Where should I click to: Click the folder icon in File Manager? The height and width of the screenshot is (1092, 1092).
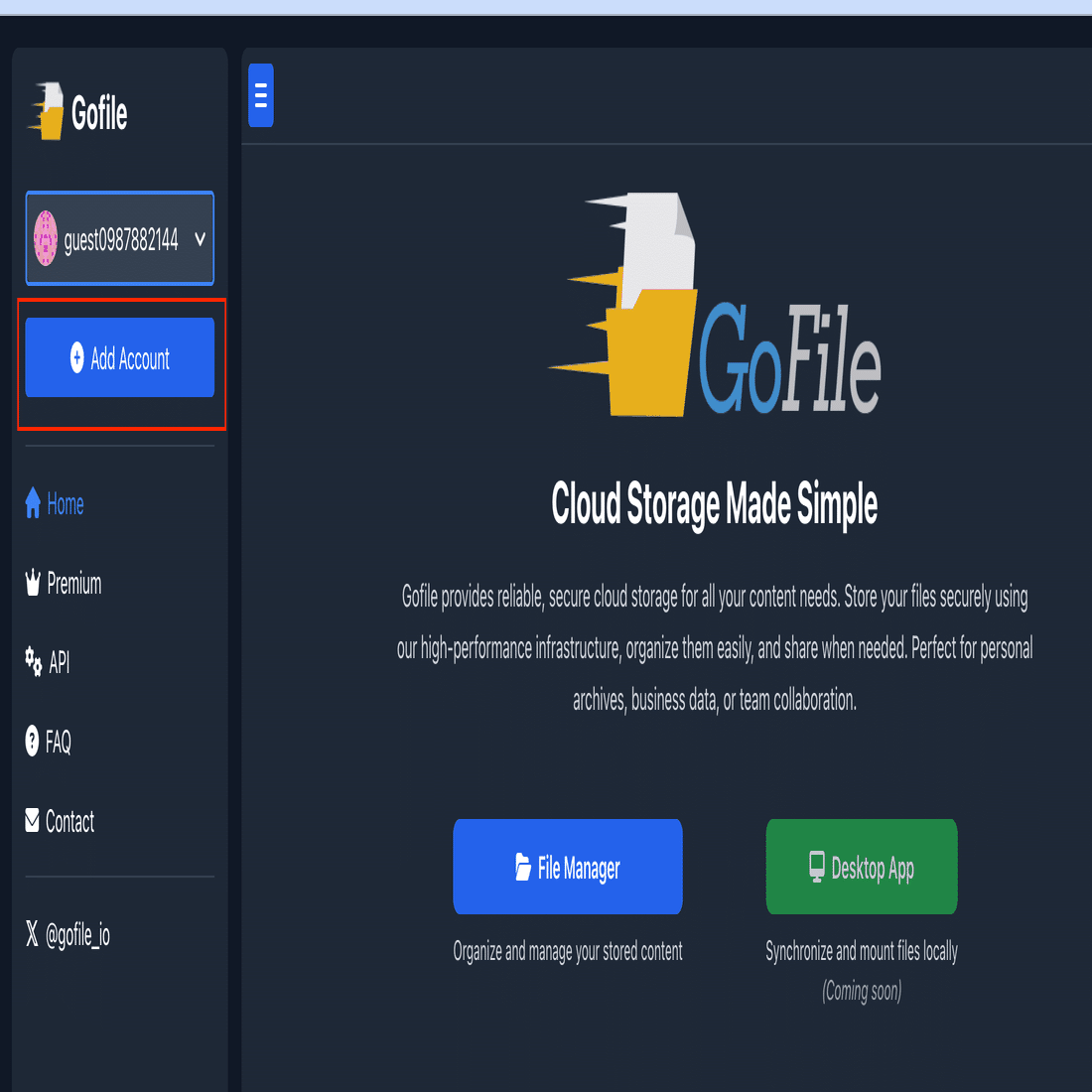coord(523,867)
